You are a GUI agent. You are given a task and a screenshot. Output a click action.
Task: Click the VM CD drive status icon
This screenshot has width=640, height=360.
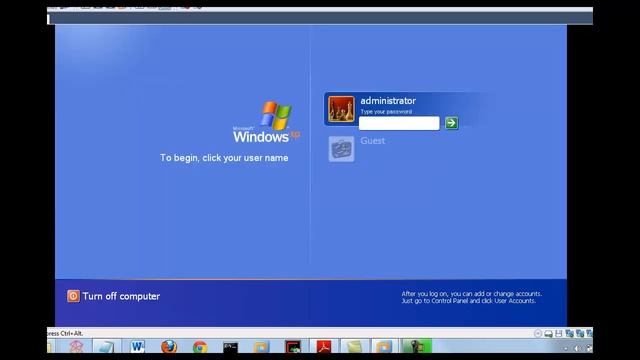[x=538, y=333]
